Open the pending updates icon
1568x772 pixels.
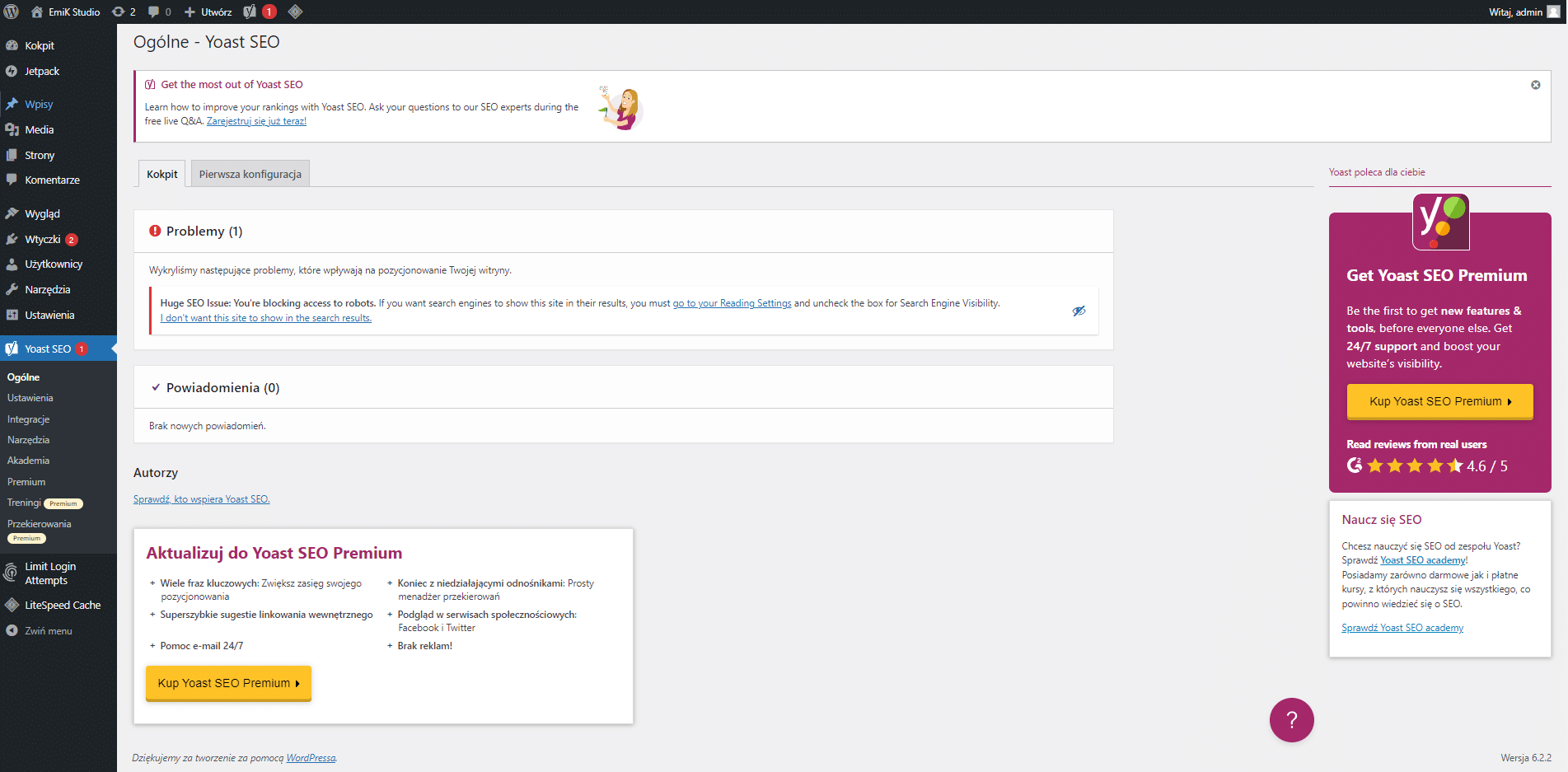pyautogui.click(x=123, y=12)
